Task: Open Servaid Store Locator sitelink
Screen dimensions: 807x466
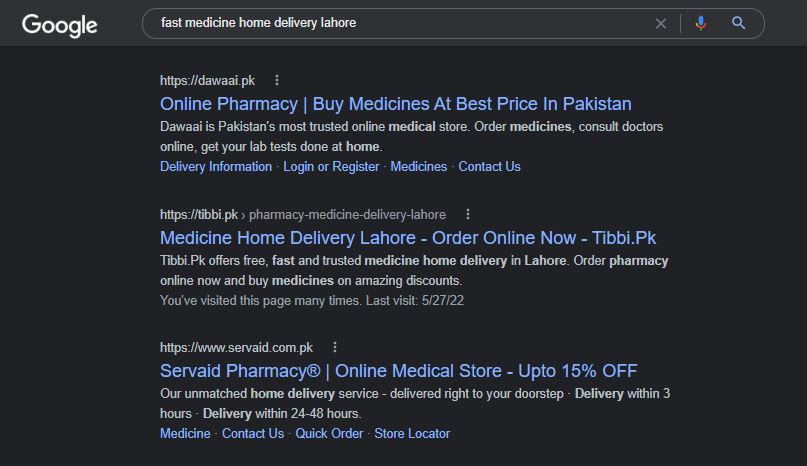Action: (x=412, y=434)
